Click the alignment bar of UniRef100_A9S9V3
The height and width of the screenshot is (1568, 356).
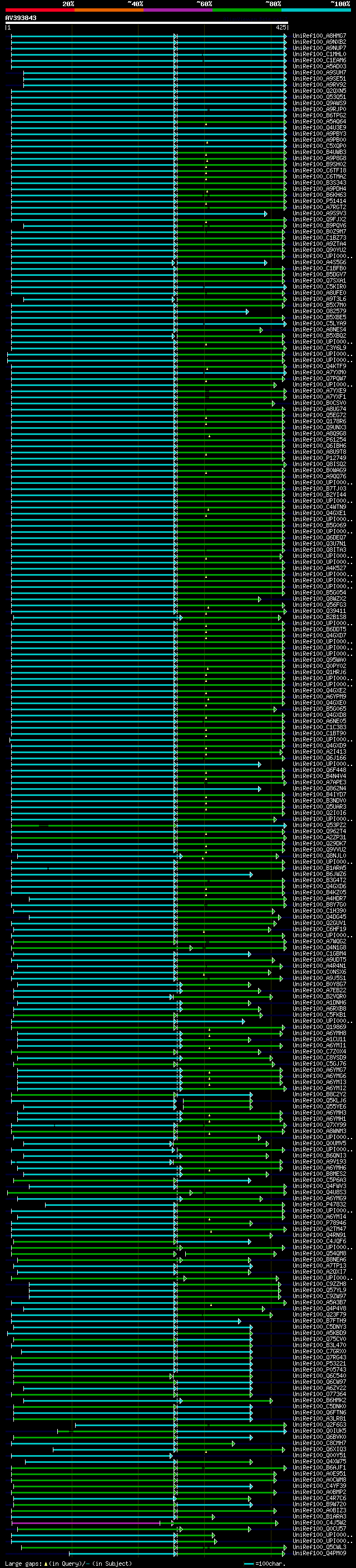tap(139, 214)
